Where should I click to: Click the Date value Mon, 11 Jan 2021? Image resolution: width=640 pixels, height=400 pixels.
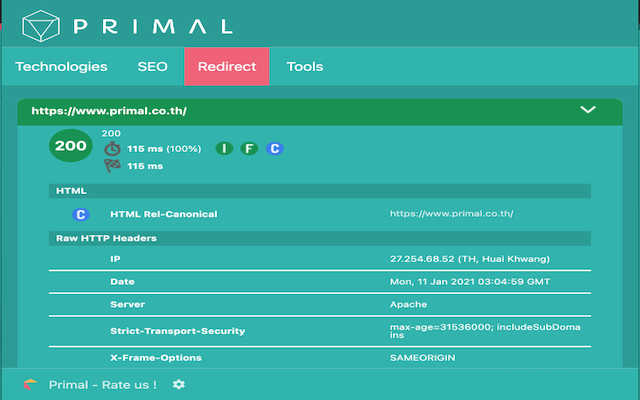click(470, 282)
